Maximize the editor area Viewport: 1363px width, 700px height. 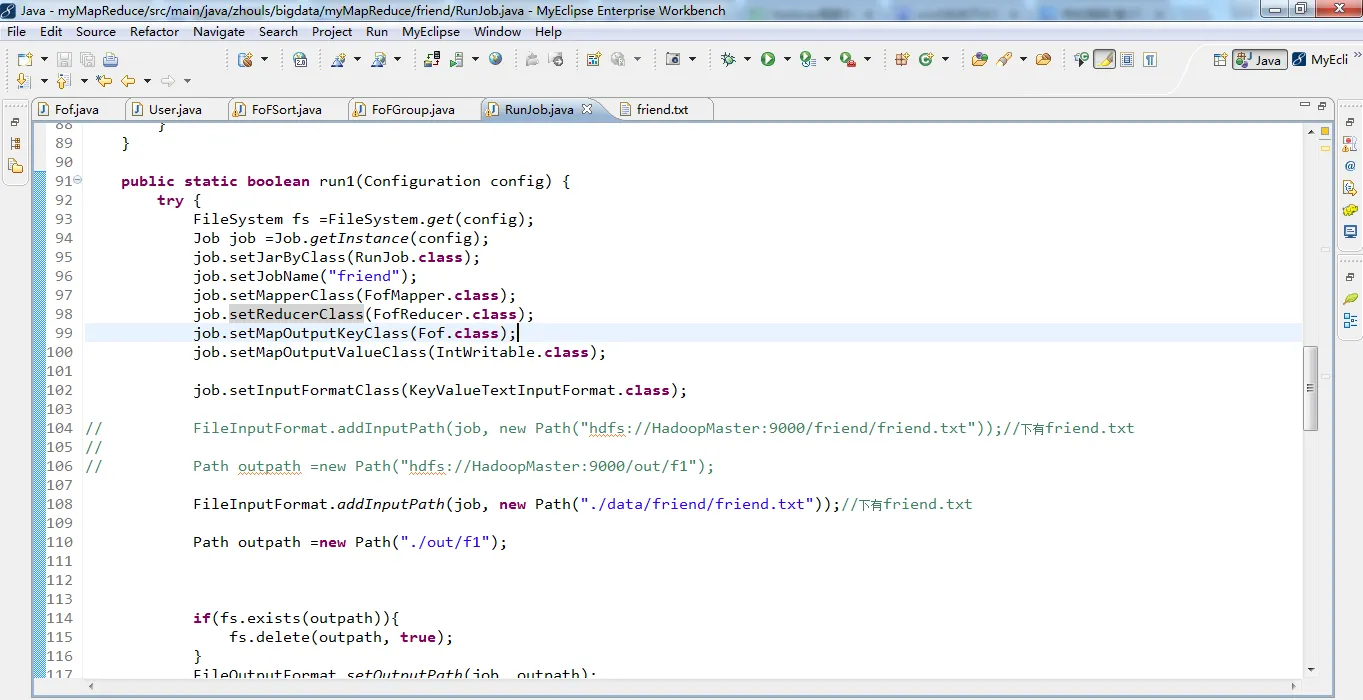pos(1322,104)
